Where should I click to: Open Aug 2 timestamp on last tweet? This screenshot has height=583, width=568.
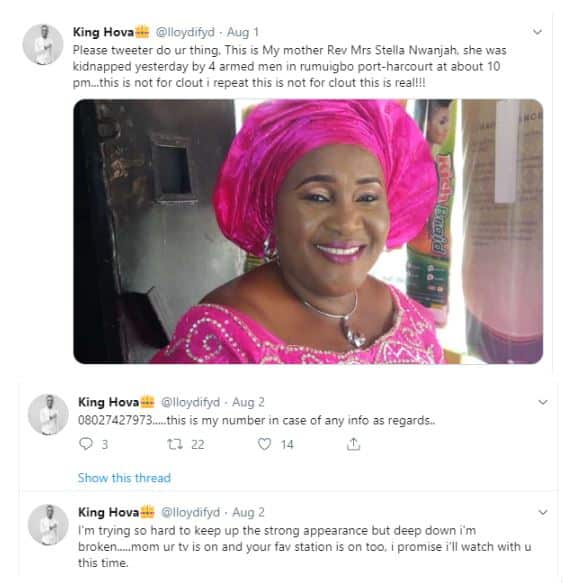click(x=248, y=512)
